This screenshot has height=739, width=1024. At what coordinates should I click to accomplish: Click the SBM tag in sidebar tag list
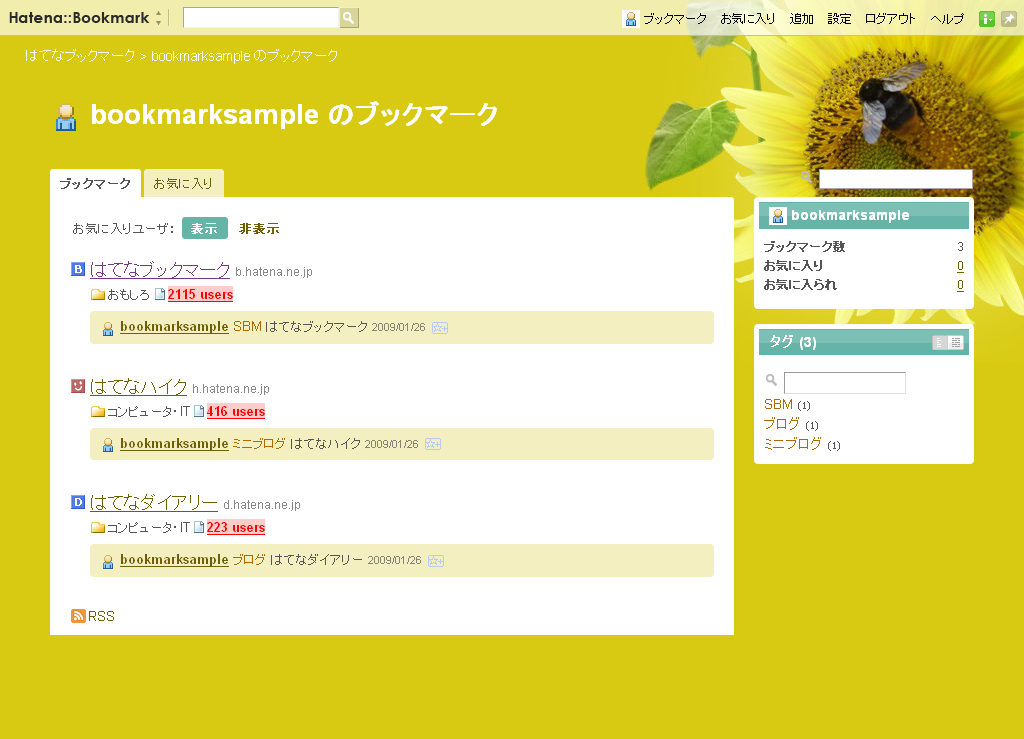tap(778, 404)
